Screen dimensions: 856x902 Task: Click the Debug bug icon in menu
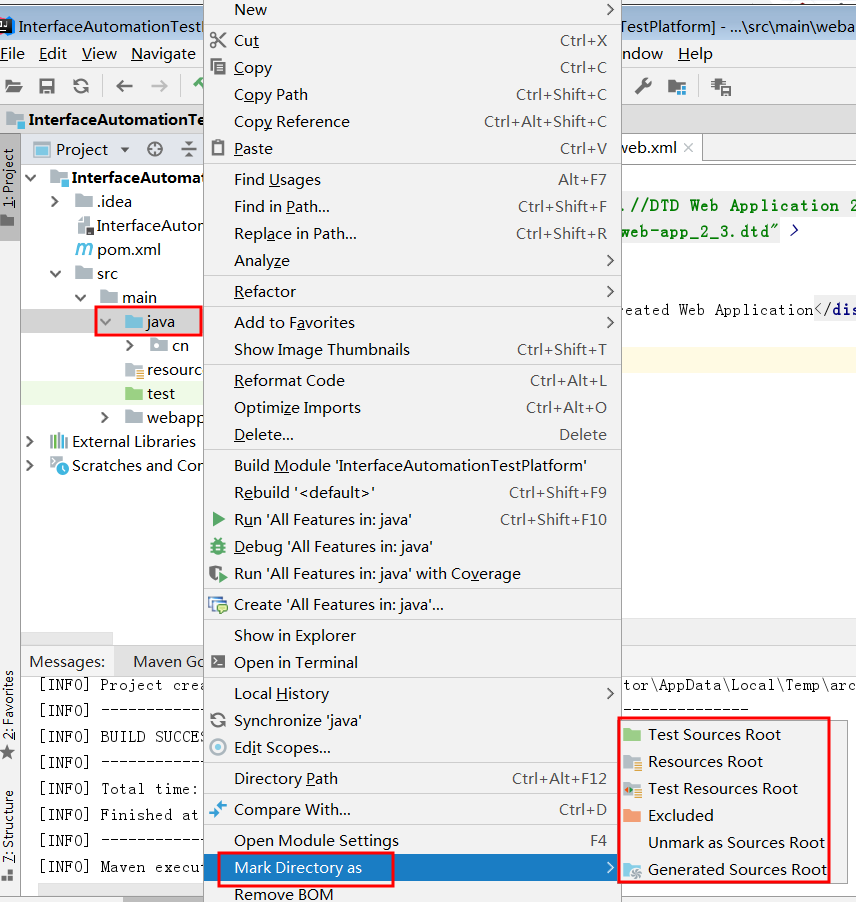[218, 546]
